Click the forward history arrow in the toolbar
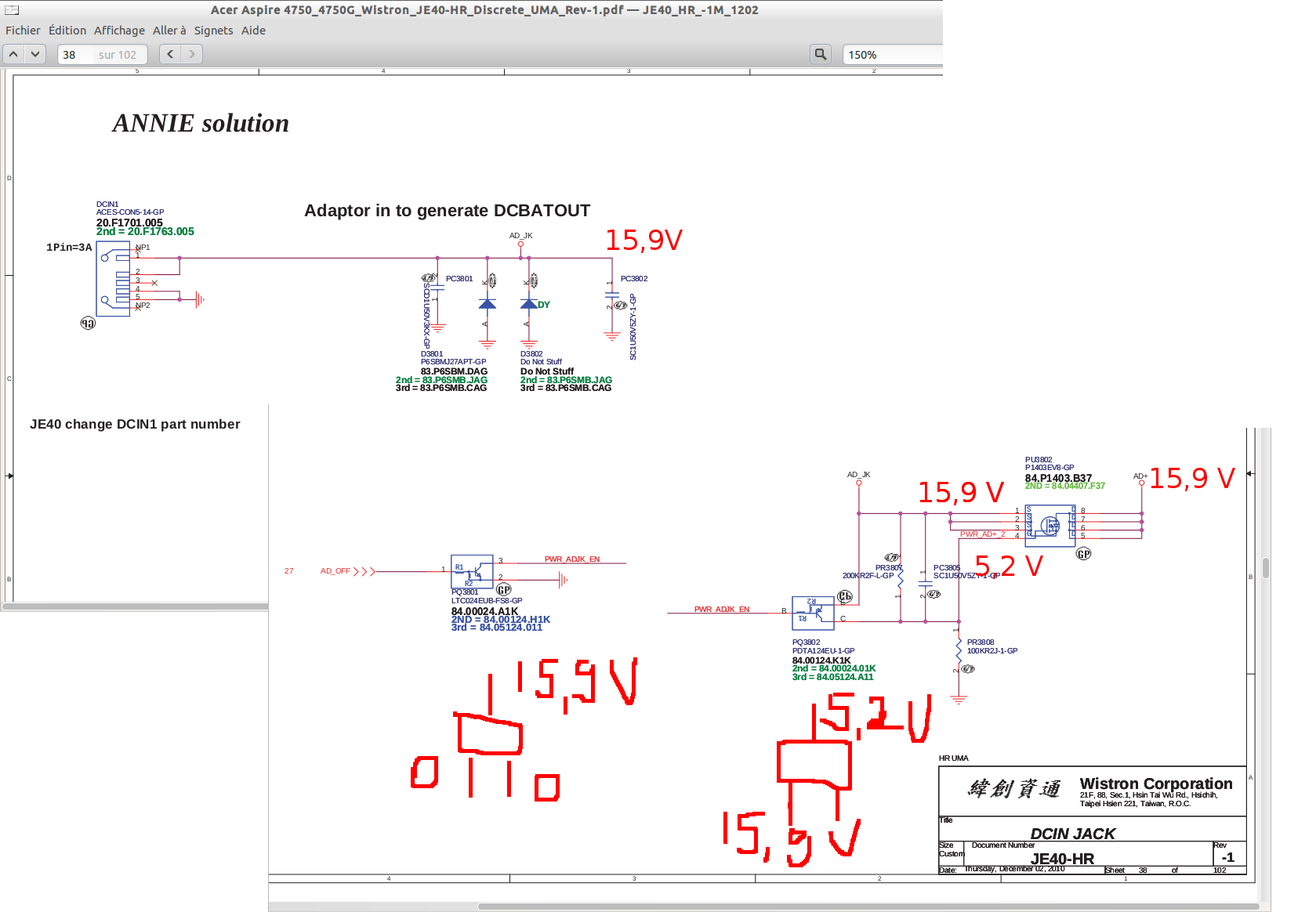Image resolution: width=1316 pixels, height=912 pixels. click(x=192, y=54)
